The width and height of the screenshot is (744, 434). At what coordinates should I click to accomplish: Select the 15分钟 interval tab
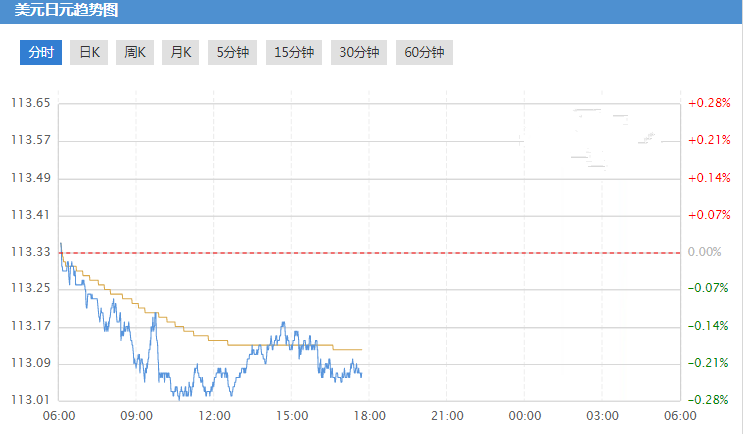click(293, 53)
